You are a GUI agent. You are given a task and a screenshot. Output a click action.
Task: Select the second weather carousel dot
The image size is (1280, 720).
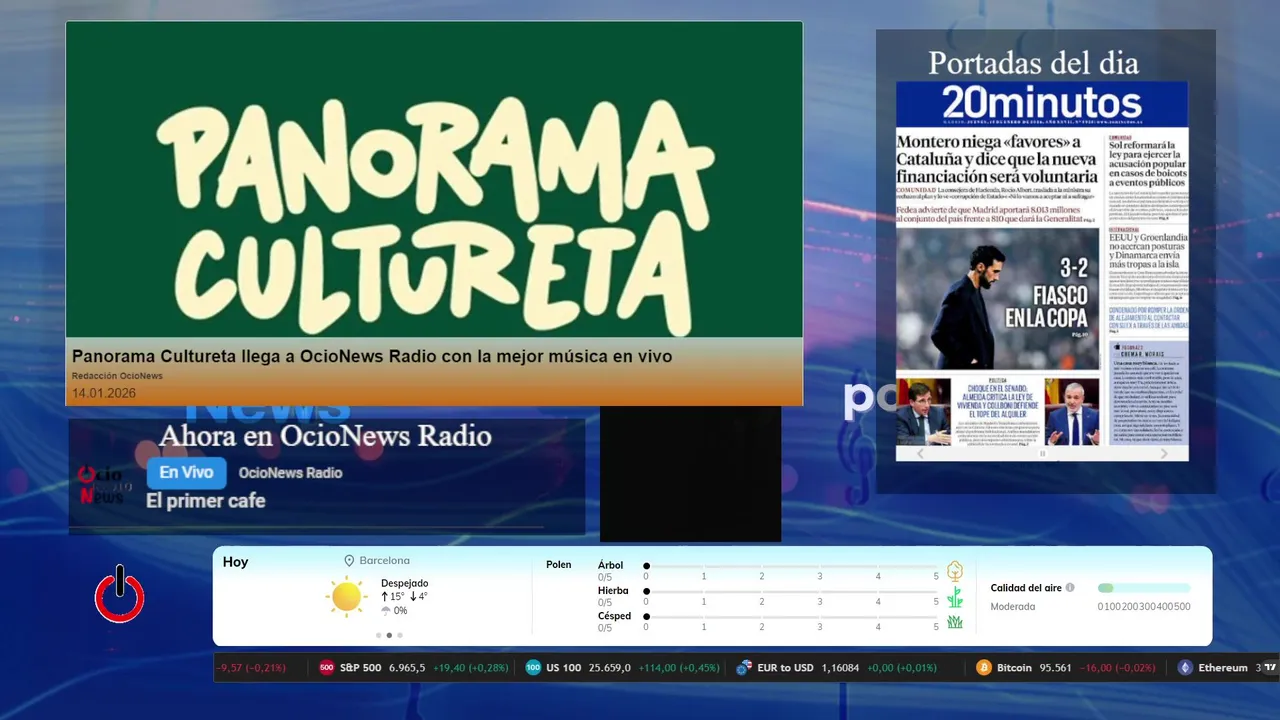(x=389, y=635)
